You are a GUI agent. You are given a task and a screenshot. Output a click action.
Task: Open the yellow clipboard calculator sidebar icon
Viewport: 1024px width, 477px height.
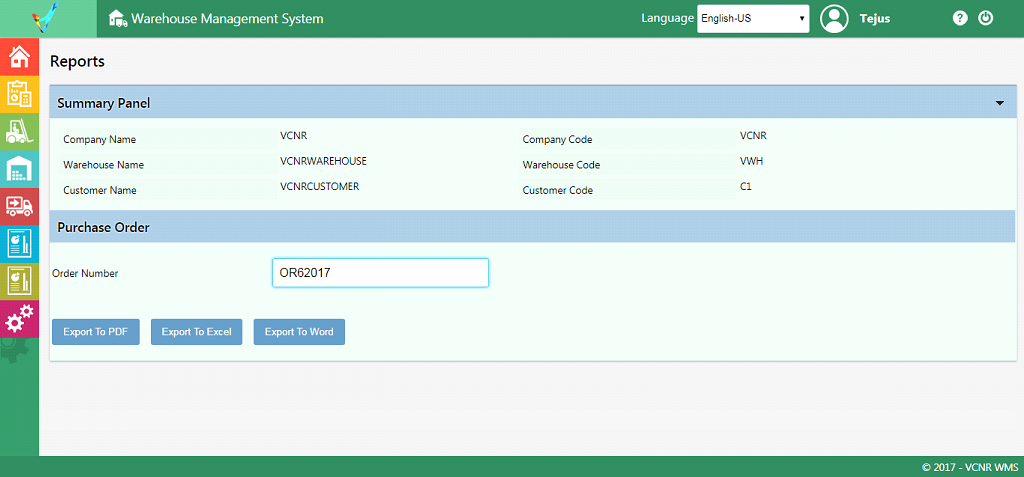19,94
